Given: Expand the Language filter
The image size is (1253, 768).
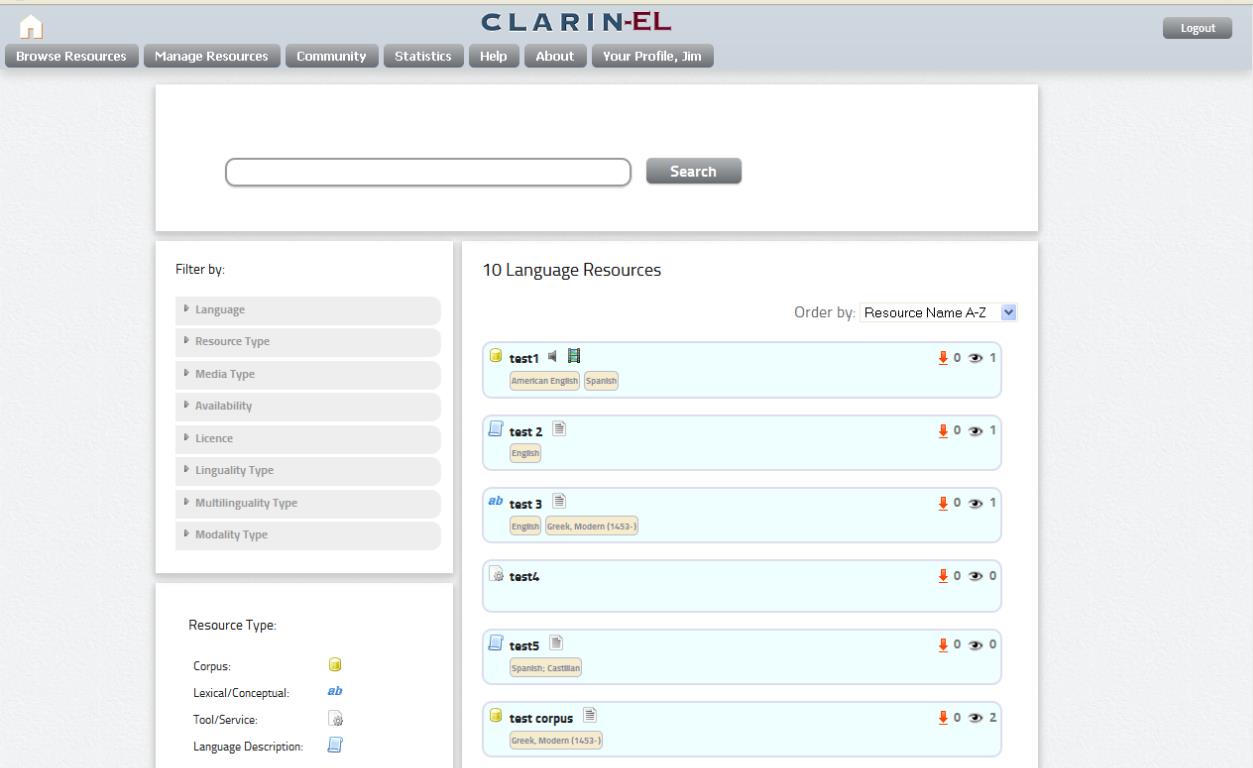Looking at the screenshot, I should [308, 310].
